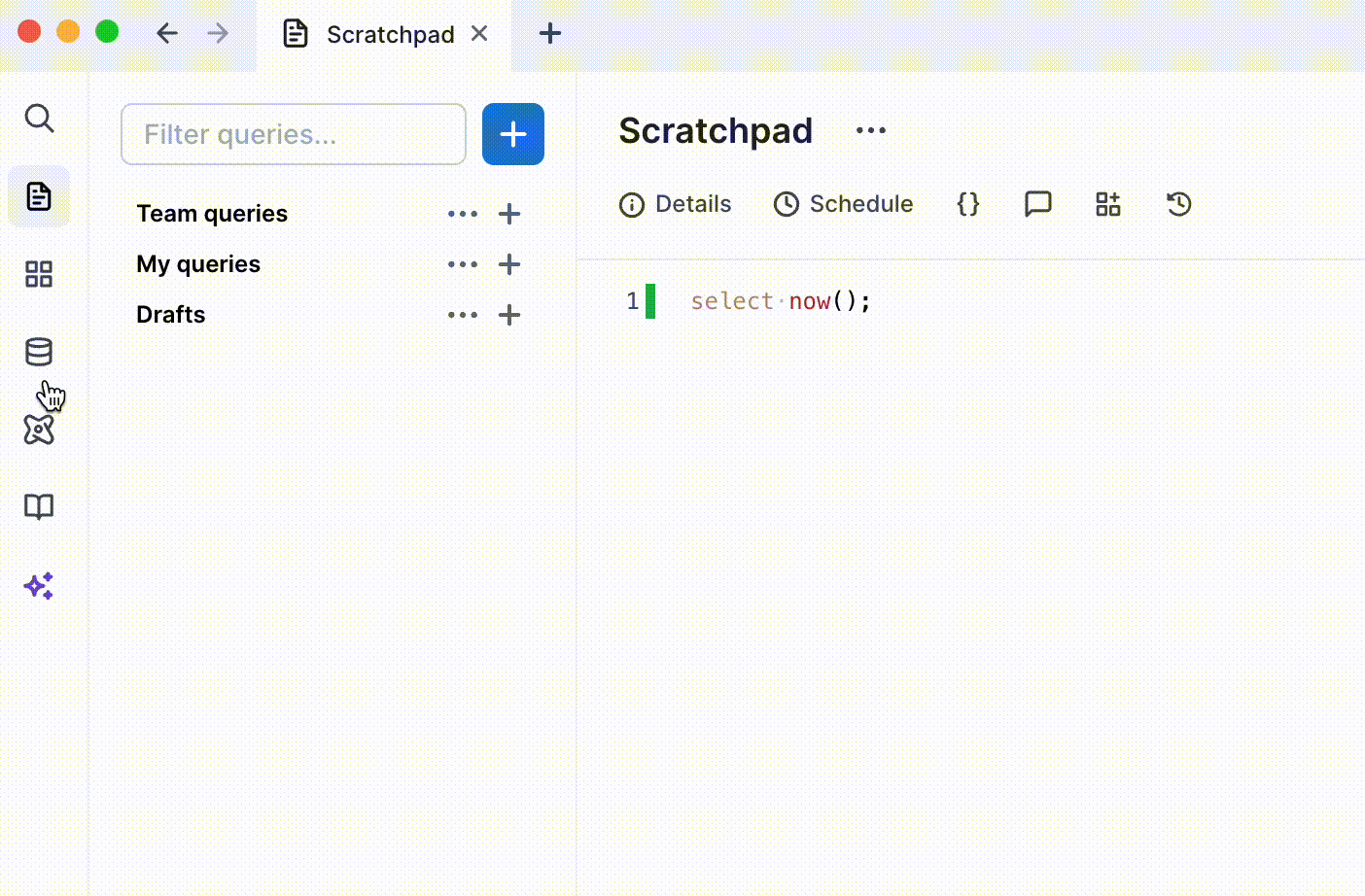Add a new item to Team queries
The width and height of the screenshot is (1365, 896).
tap(509, 214)
